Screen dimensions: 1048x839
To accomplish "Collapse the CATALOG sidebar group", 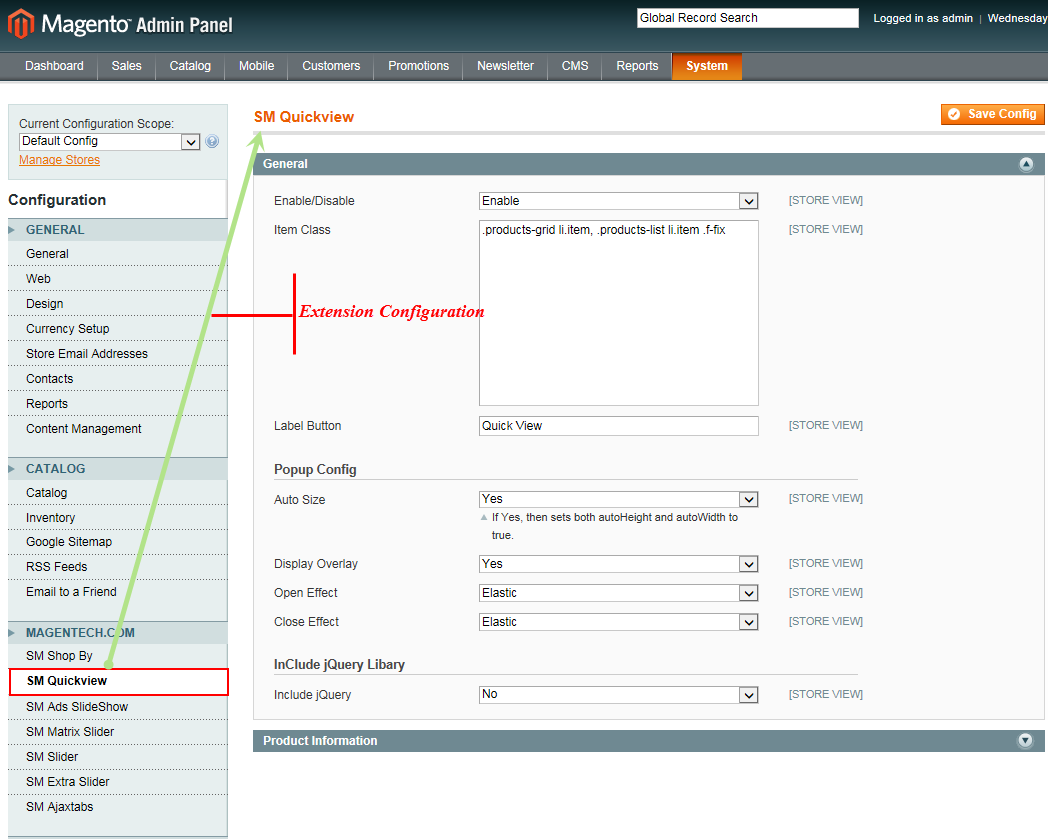I will coord(118,469).
